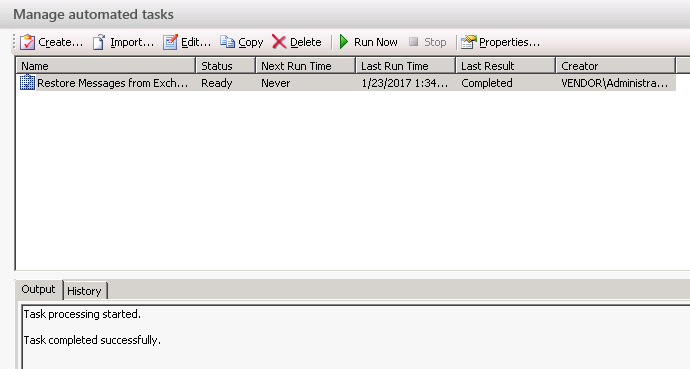
Task: Switch to the History tab
Action: [84, 291]
